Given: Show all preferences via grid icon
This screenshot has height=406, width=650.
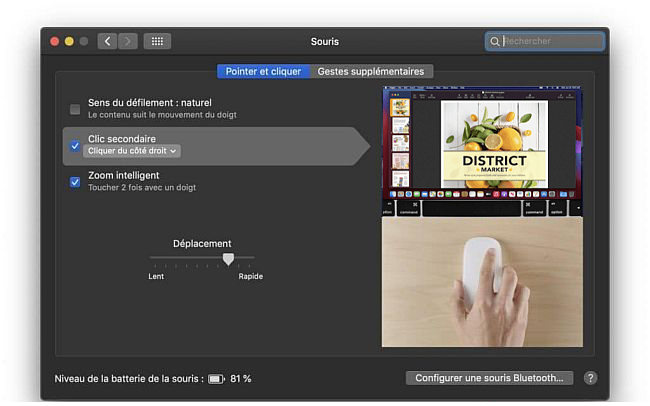Looking at the screenshot, I should point(157,41).
